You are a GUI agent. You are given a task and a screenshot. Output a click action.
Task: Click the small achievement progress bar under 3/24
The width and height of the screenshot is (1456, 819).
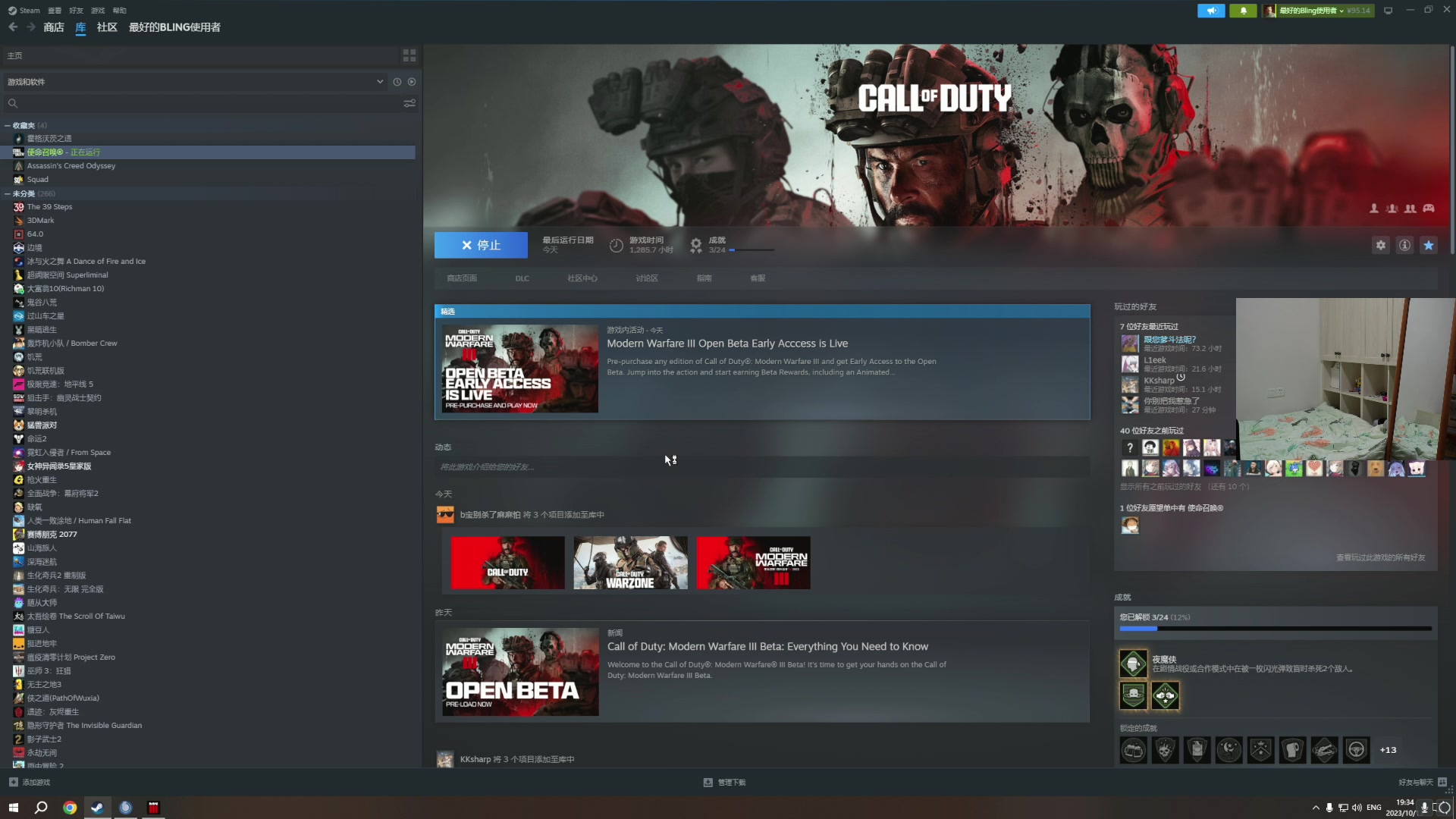point(752,250)
